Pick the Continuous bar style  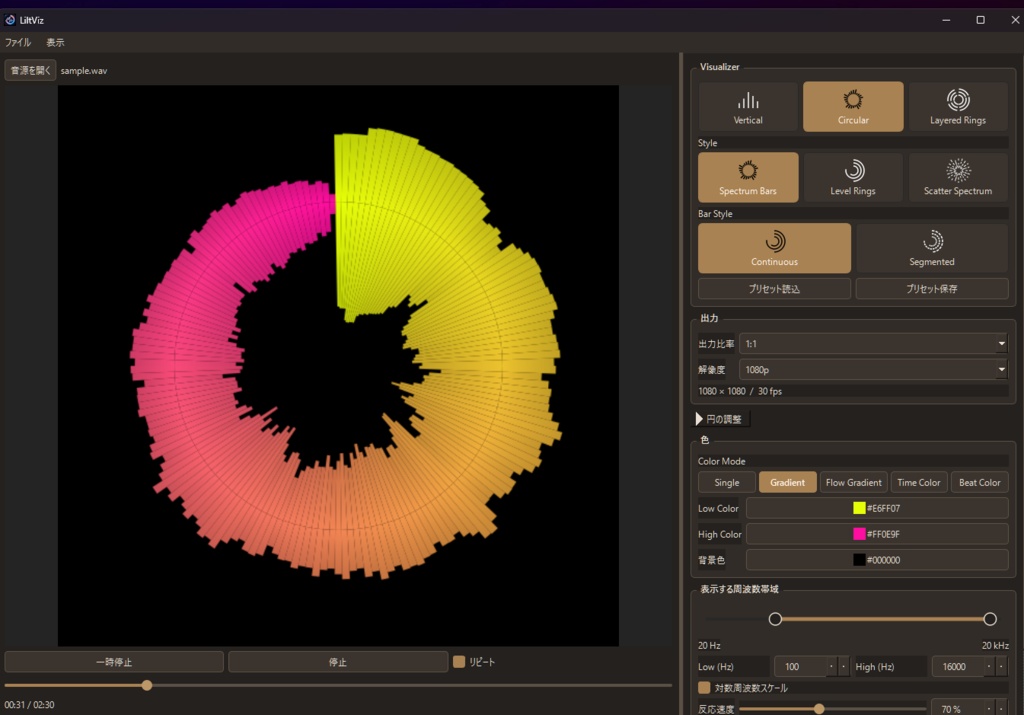(x=775, y=248)
